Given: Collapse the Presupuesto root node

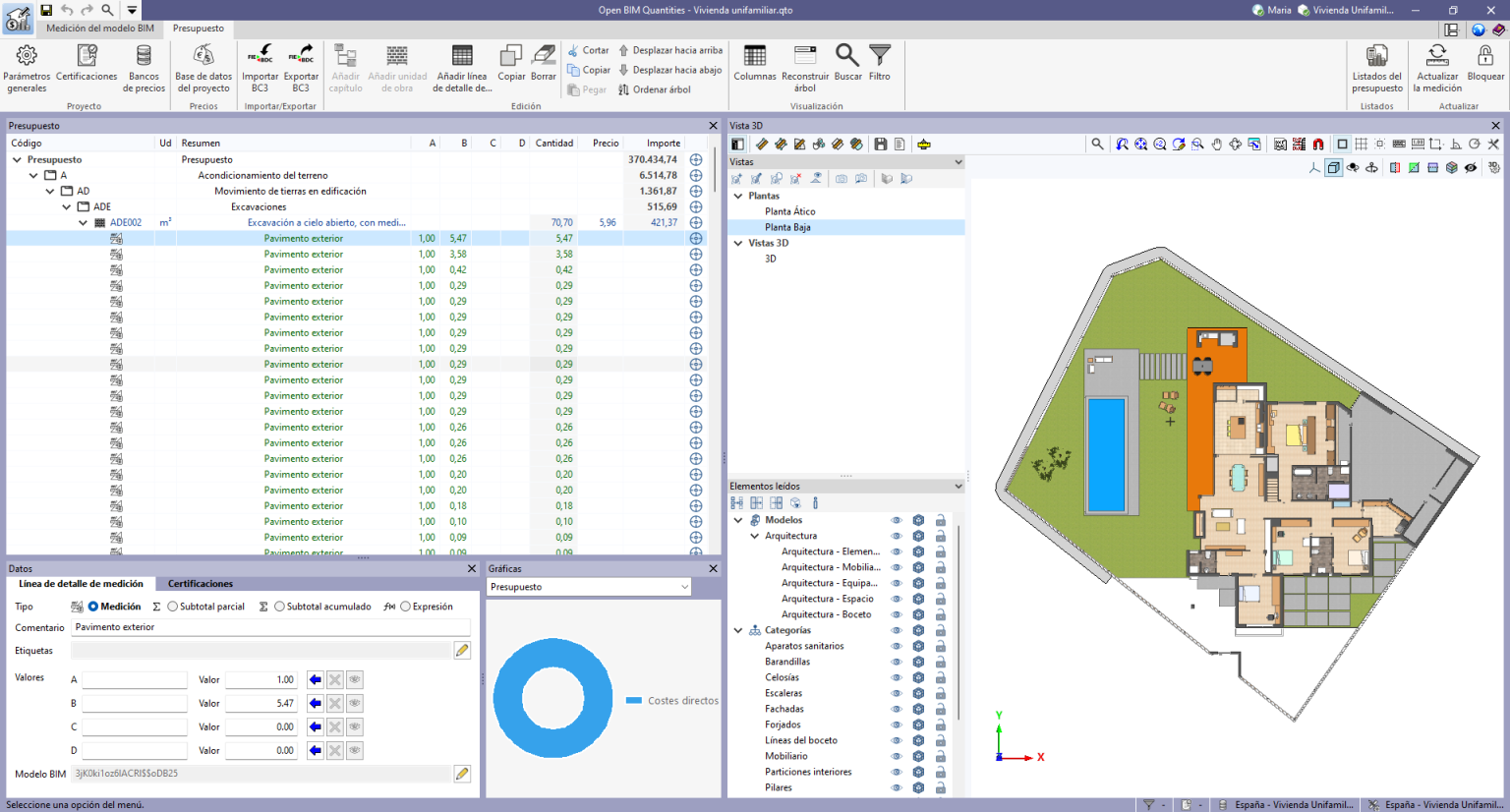Looking at the screenshot, I should coord(17,159).
